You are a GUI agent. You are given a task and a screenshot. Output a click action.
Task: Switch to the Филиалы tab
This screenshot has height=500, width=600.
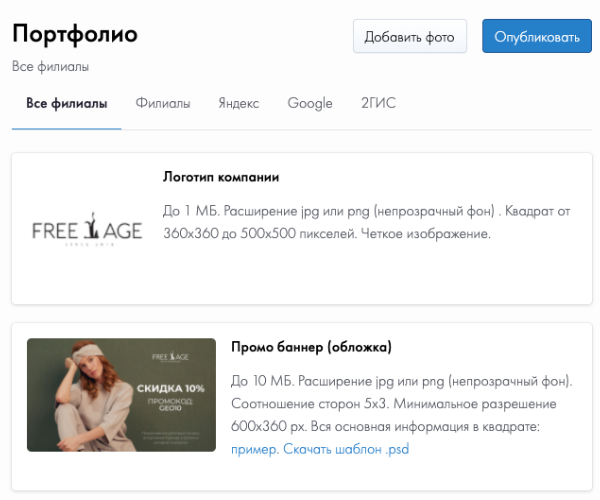pos(163,103)
